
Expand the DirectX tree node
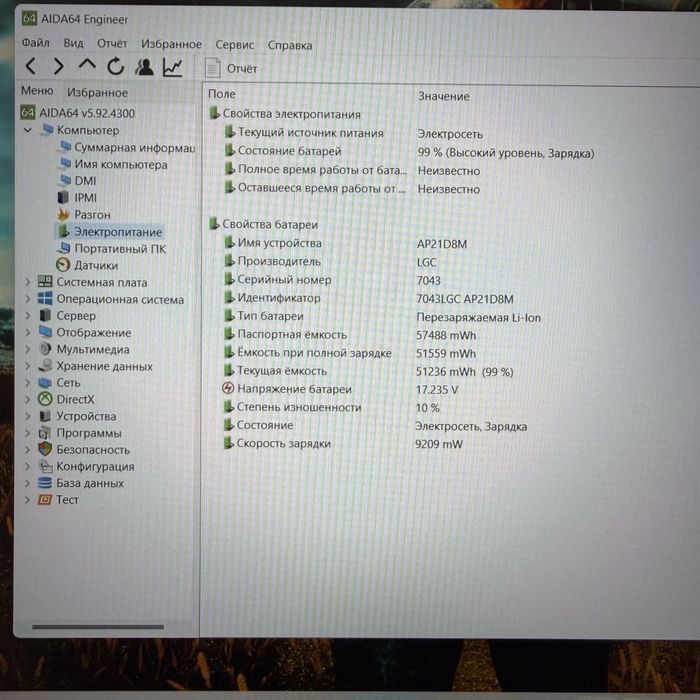click(28, 399)
